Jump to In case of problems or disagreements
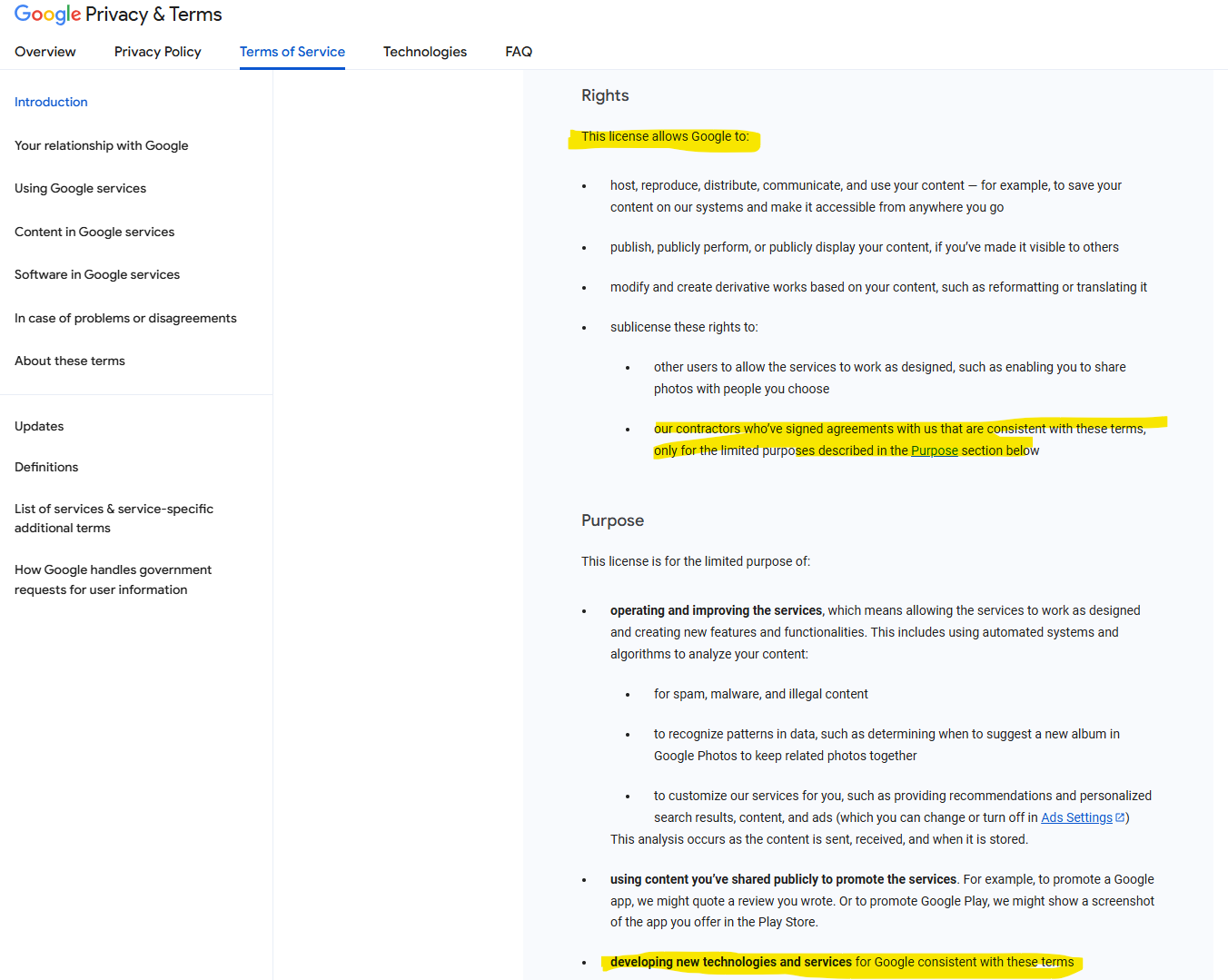This screenshot has width=1228, height=980. (125, 318)
